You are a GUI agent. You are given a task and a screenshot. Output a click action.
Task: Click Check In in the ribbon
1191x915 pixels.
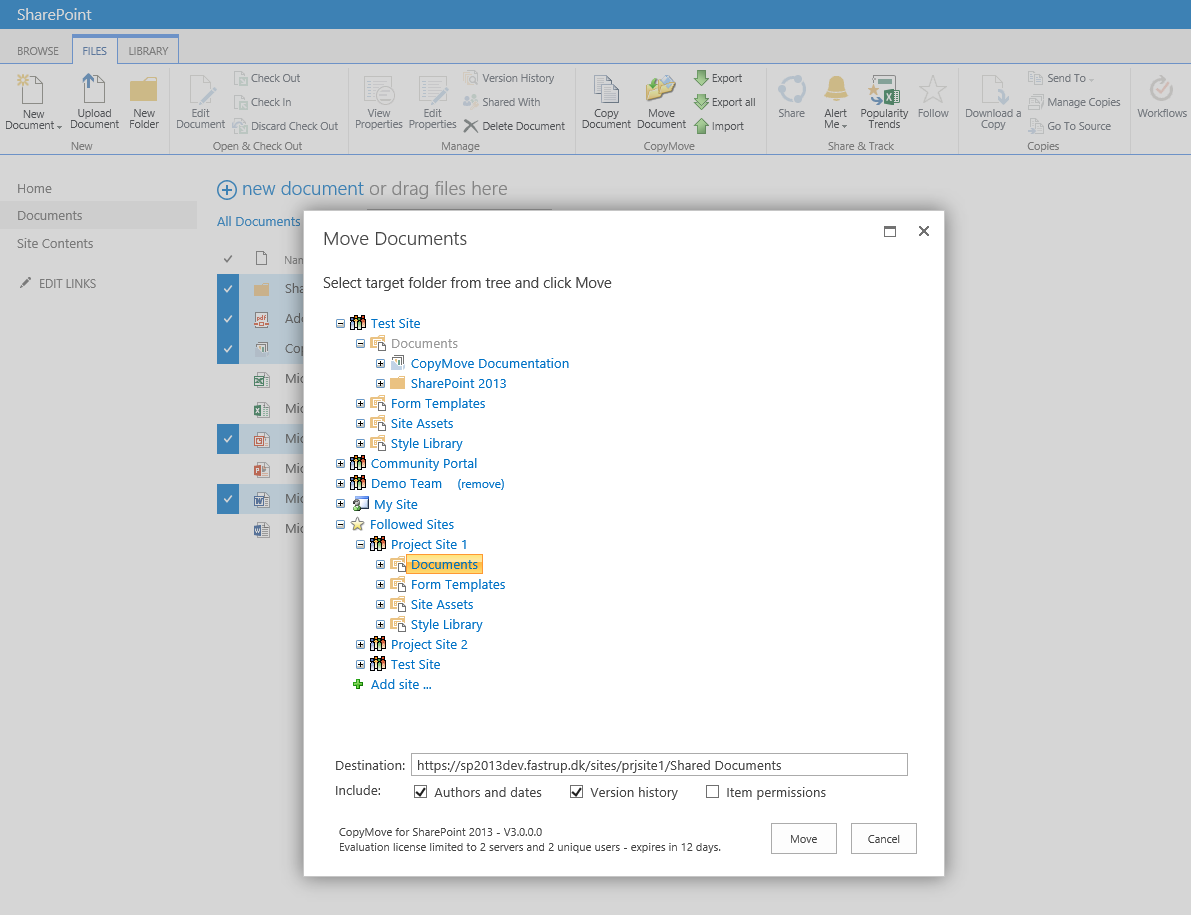262,103
